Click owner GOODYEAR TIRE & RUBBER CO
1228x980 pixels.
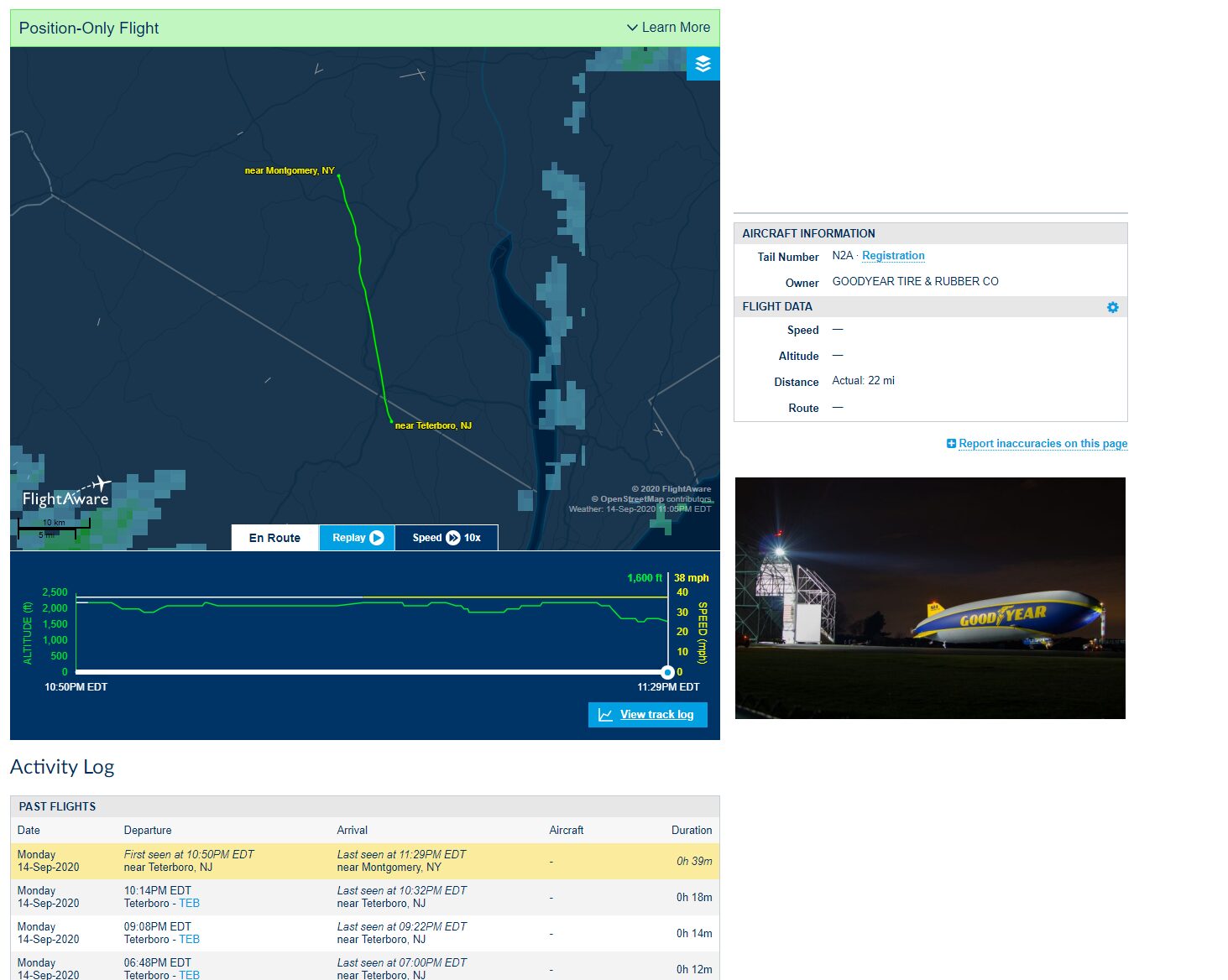(916, 282)
